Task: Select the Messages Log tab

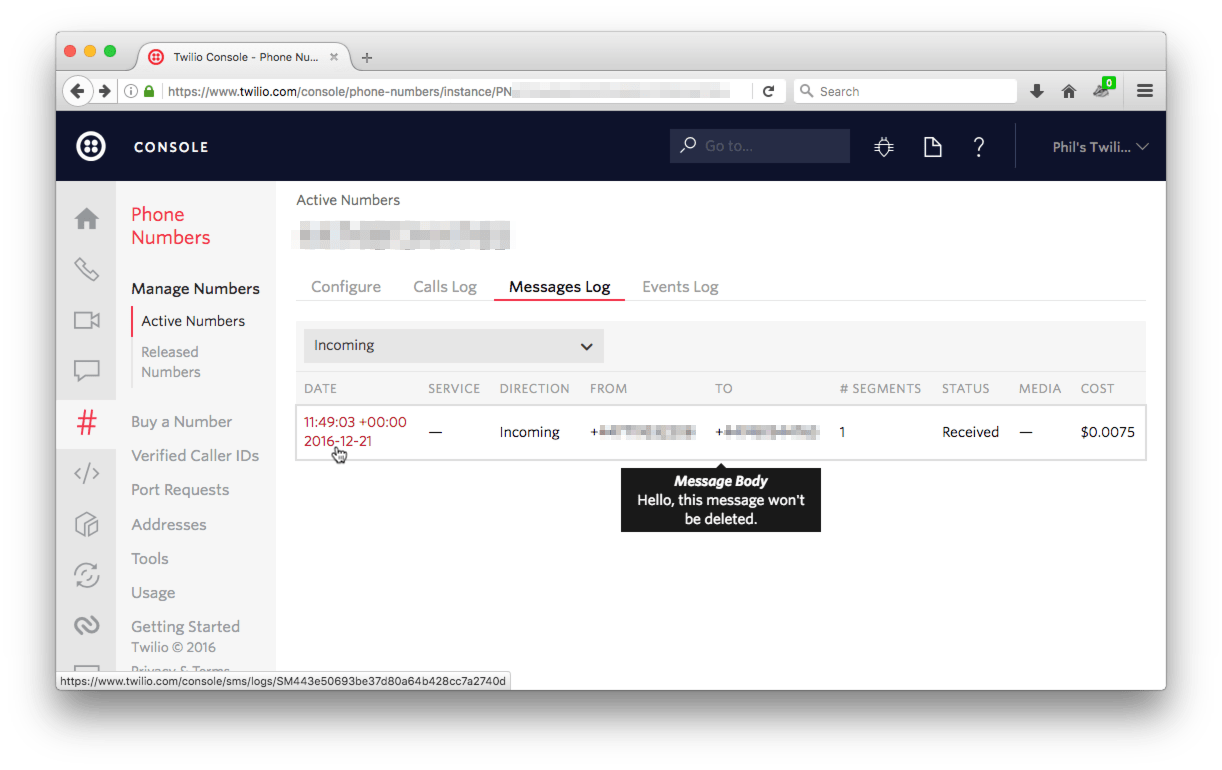Action: click(x=559, y=287)
